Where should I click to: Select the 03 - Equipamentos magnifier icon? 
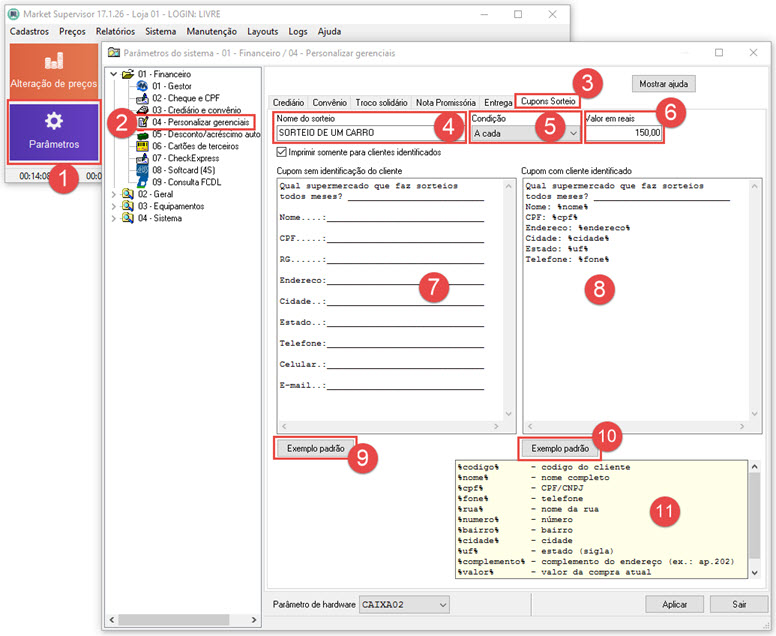tap(128, 206)
